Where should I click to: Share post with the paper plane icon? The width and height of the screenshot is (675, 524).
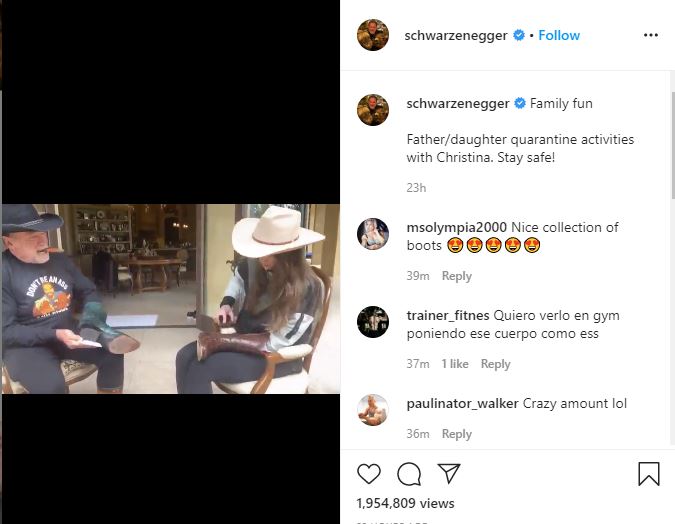449,474
